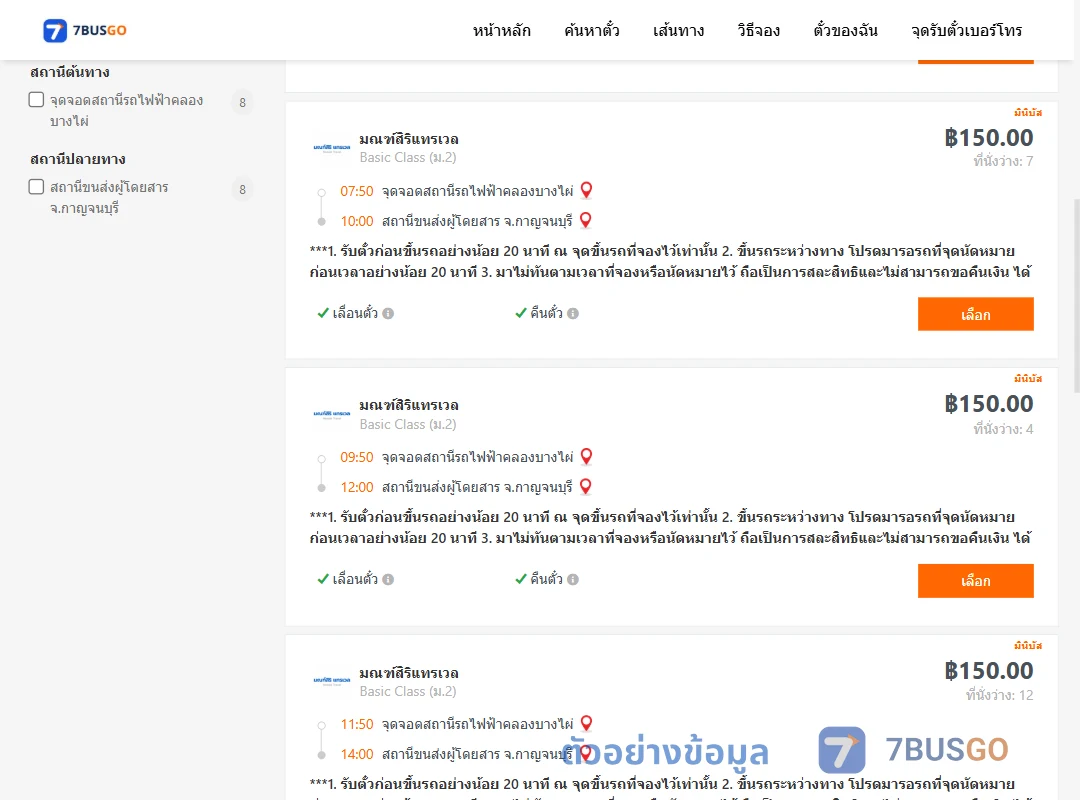This screenshot has width=1080, height=800.
Task: Click info icon beside คืนตั๋ว on 07:50 trip
Action: pos(573,314)
